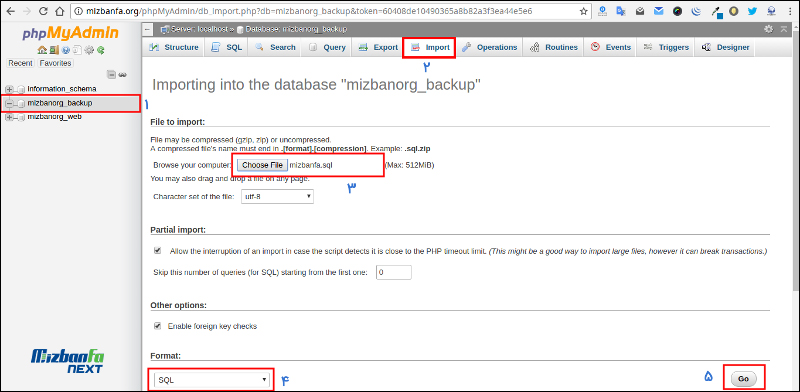Click the jQuery swirl extension icon
800x392 pixels.
point(696,11)
